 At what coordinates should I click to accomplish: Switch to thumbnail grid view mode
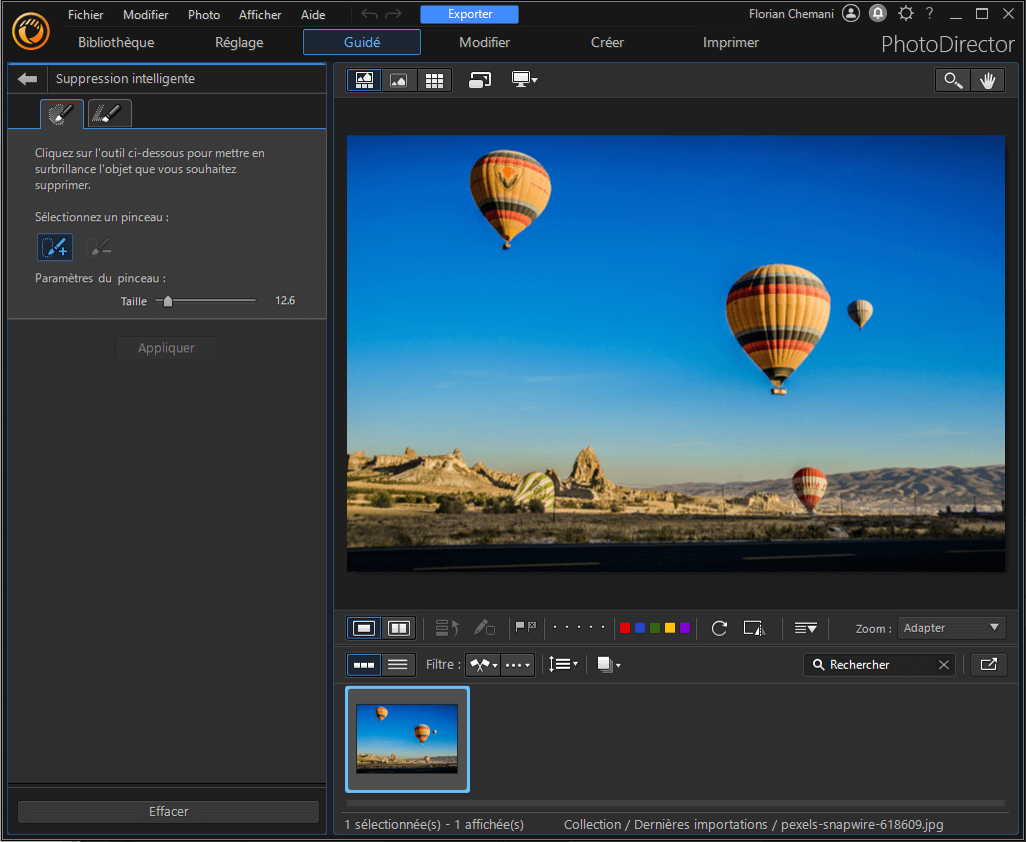[x=434, y=80]
